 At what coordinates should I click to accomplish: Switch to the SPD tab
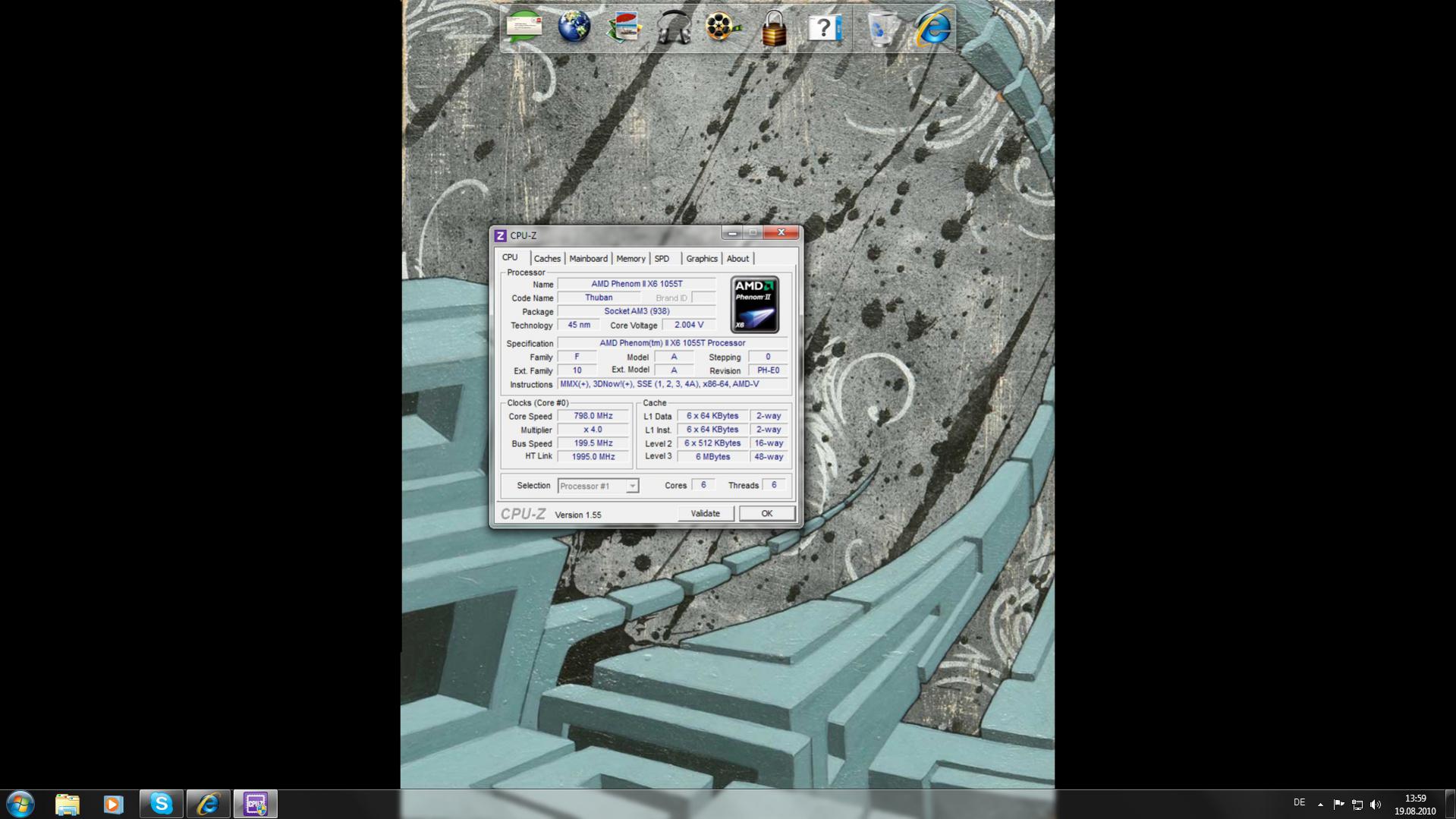pos(662,259)
